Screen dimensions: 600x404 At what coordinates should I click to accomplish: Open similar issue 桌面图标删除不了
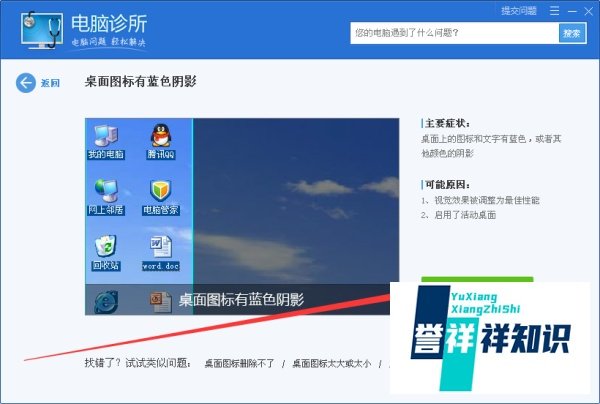(x=240, y=363)
